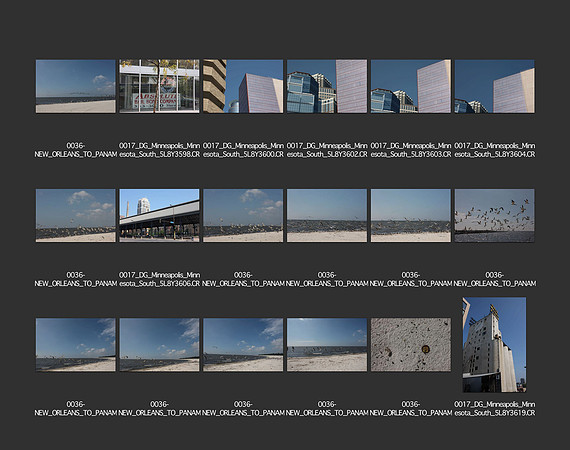The width and height of the screenshot is (570, 450).
Task: Pick the 5L8Y3604 pink tower thumbnail
Action: coord(494,86)
